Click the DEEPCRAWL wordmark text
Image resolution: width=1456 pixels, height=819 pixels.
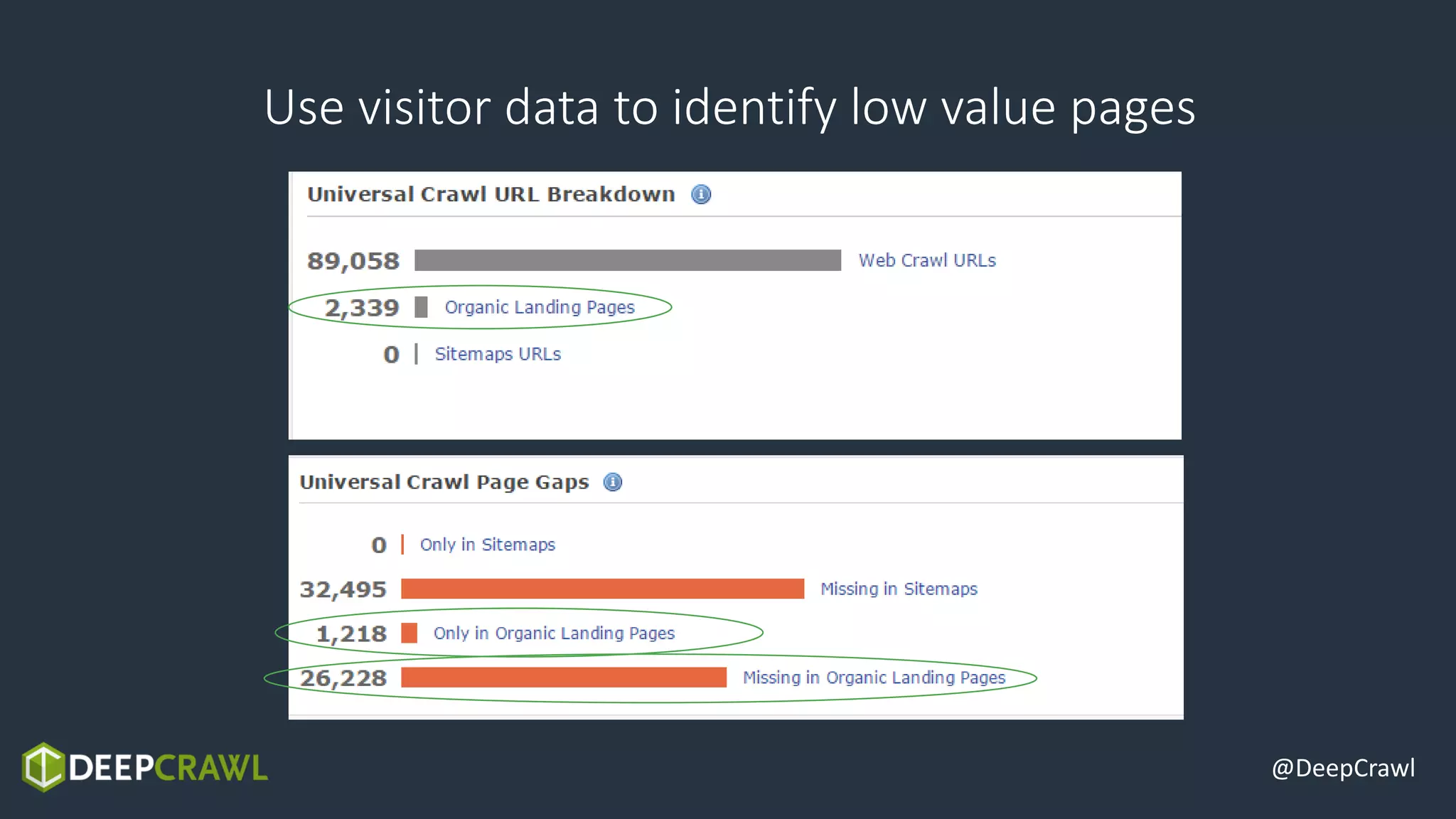(x=168, y=768)
